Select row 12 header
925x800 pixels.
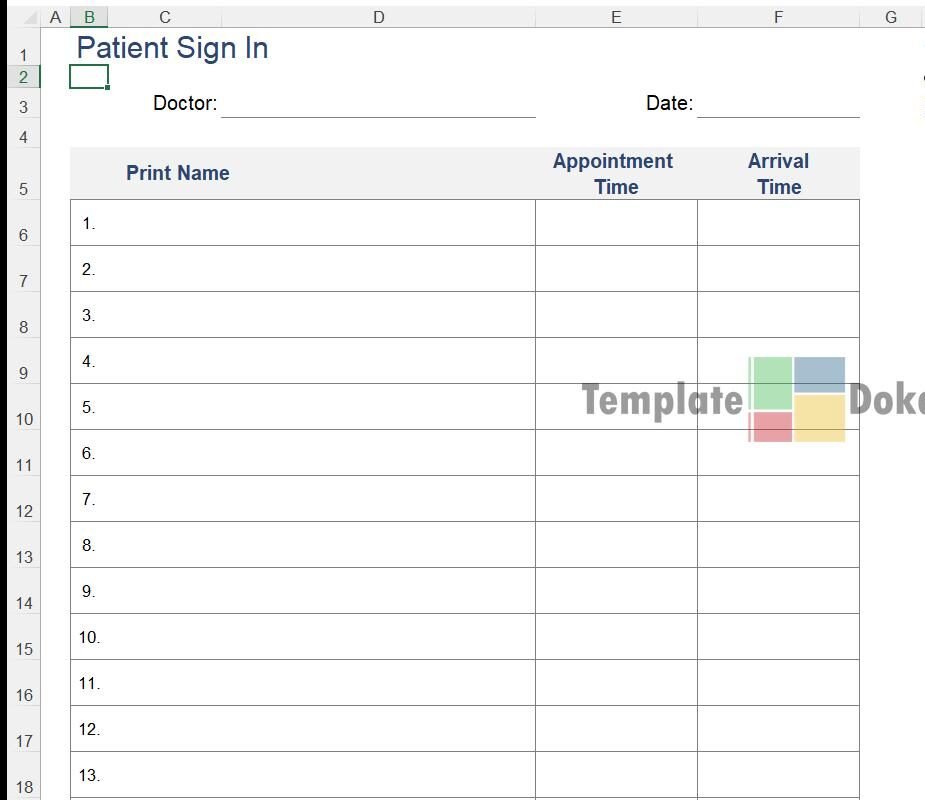[24, 511]
